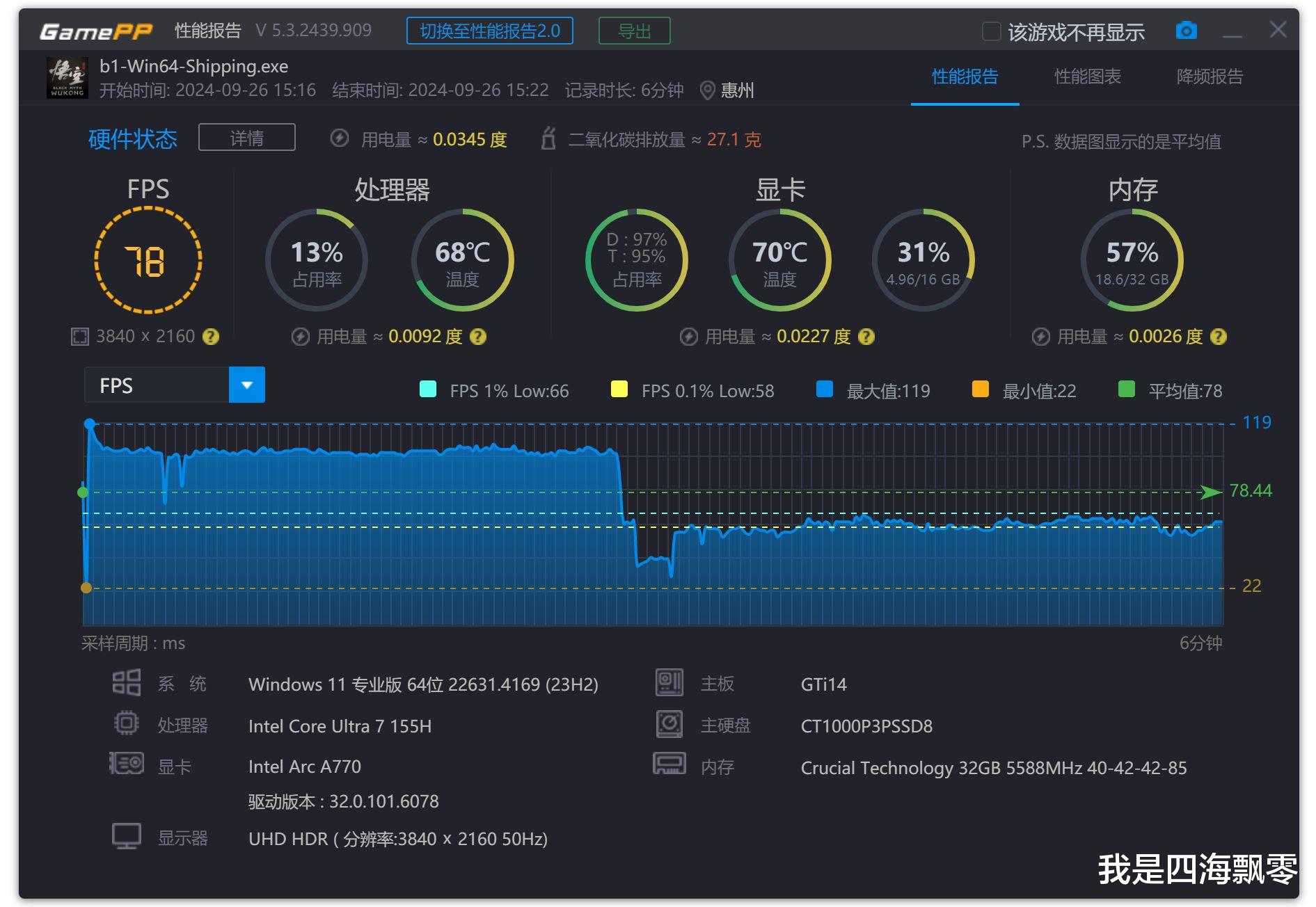Click the memory module icon beside 内存
Image resolution: width=1316 pixels, height=907 pixels.
tap(669, 763)
